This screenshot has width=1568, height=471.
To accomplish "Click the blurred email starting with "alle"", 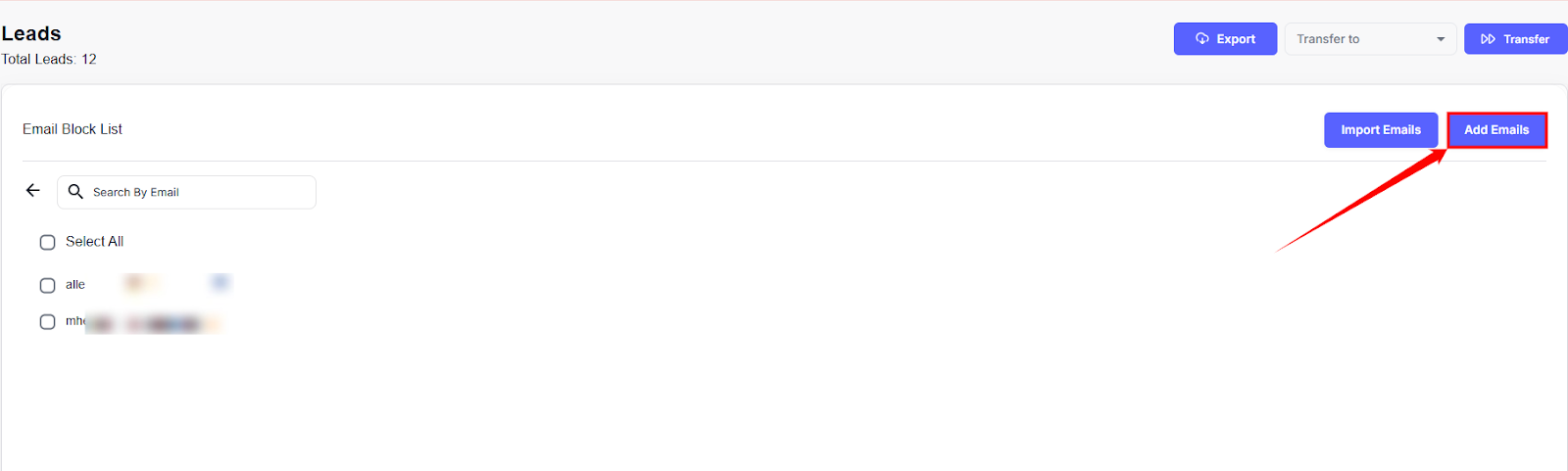I will 147,285.
